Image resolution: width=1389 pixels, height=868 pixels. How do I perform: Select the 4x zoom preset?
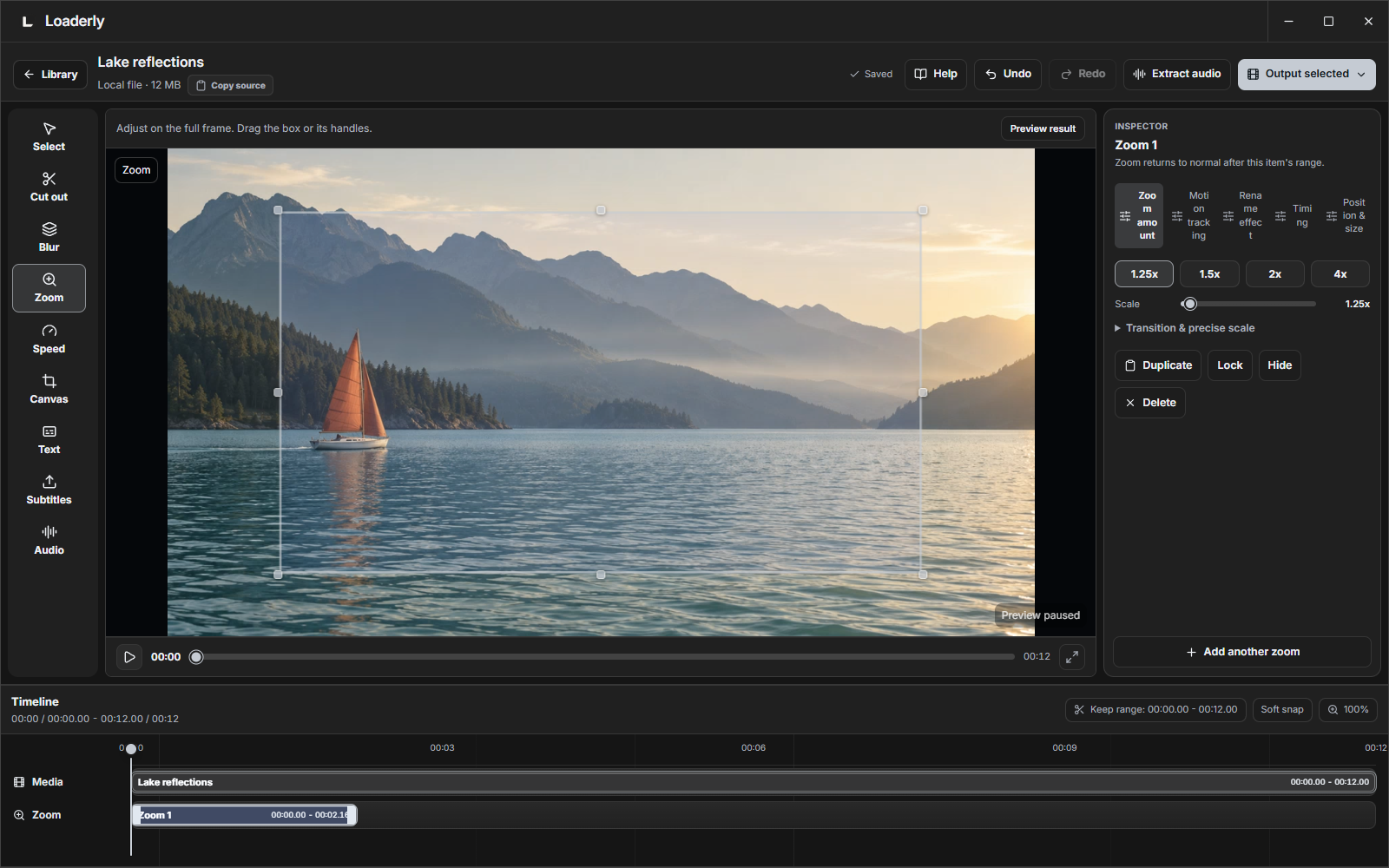tap(1340, 274)
